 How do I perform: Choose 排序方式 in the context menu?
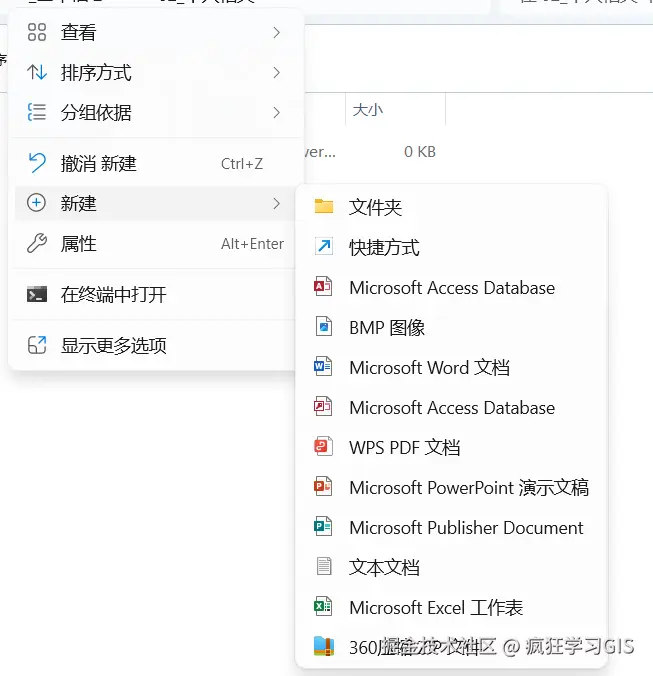click(x=155, y=72)
